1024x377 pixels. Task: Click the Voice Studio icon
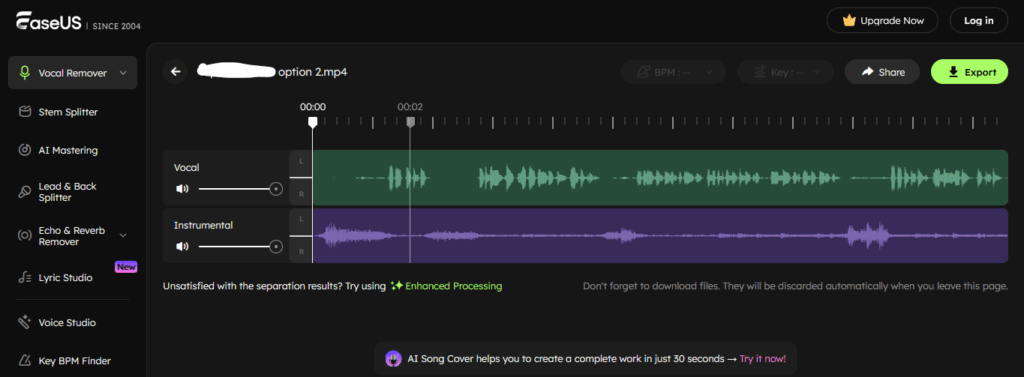point(24,322)
